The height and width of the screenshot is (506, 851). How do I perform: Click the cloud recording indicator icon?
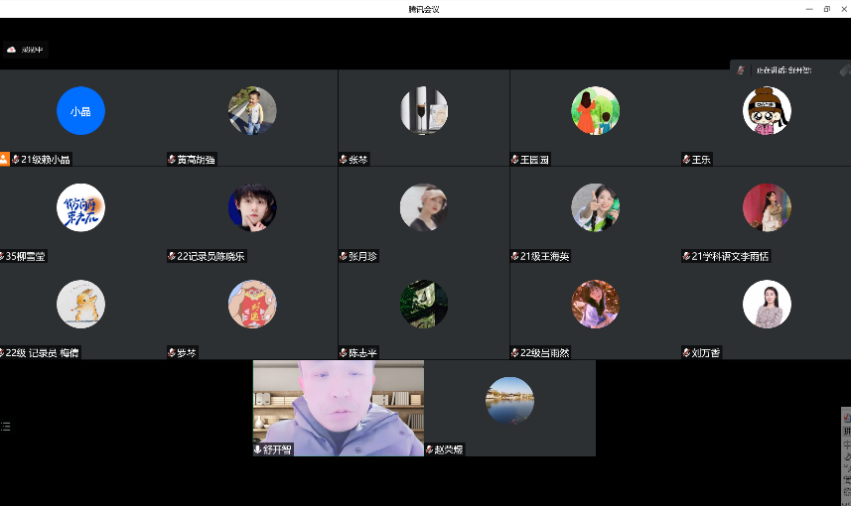[x=12, y=49]
